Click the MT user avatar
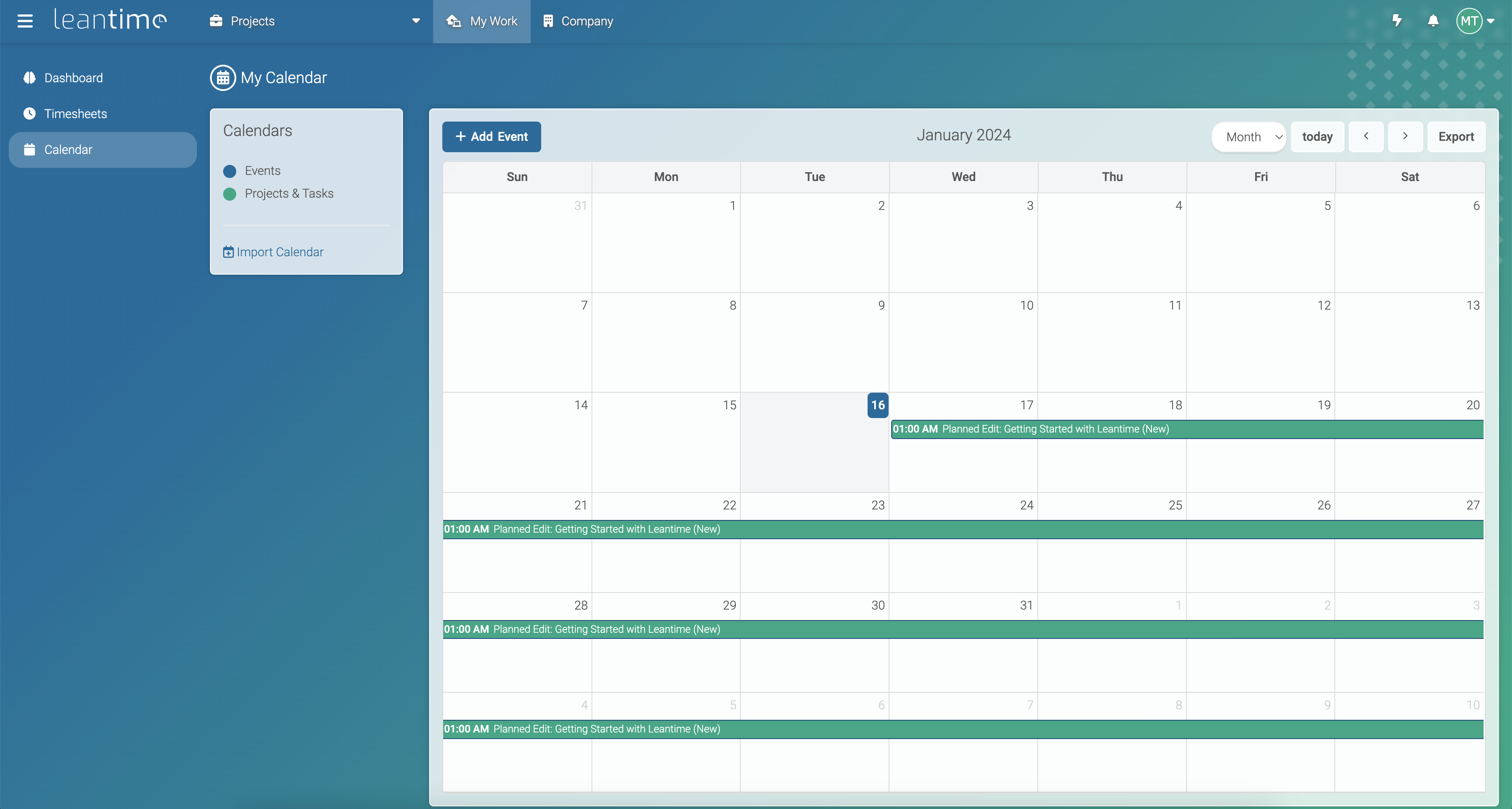 [x=1469, y=21]
